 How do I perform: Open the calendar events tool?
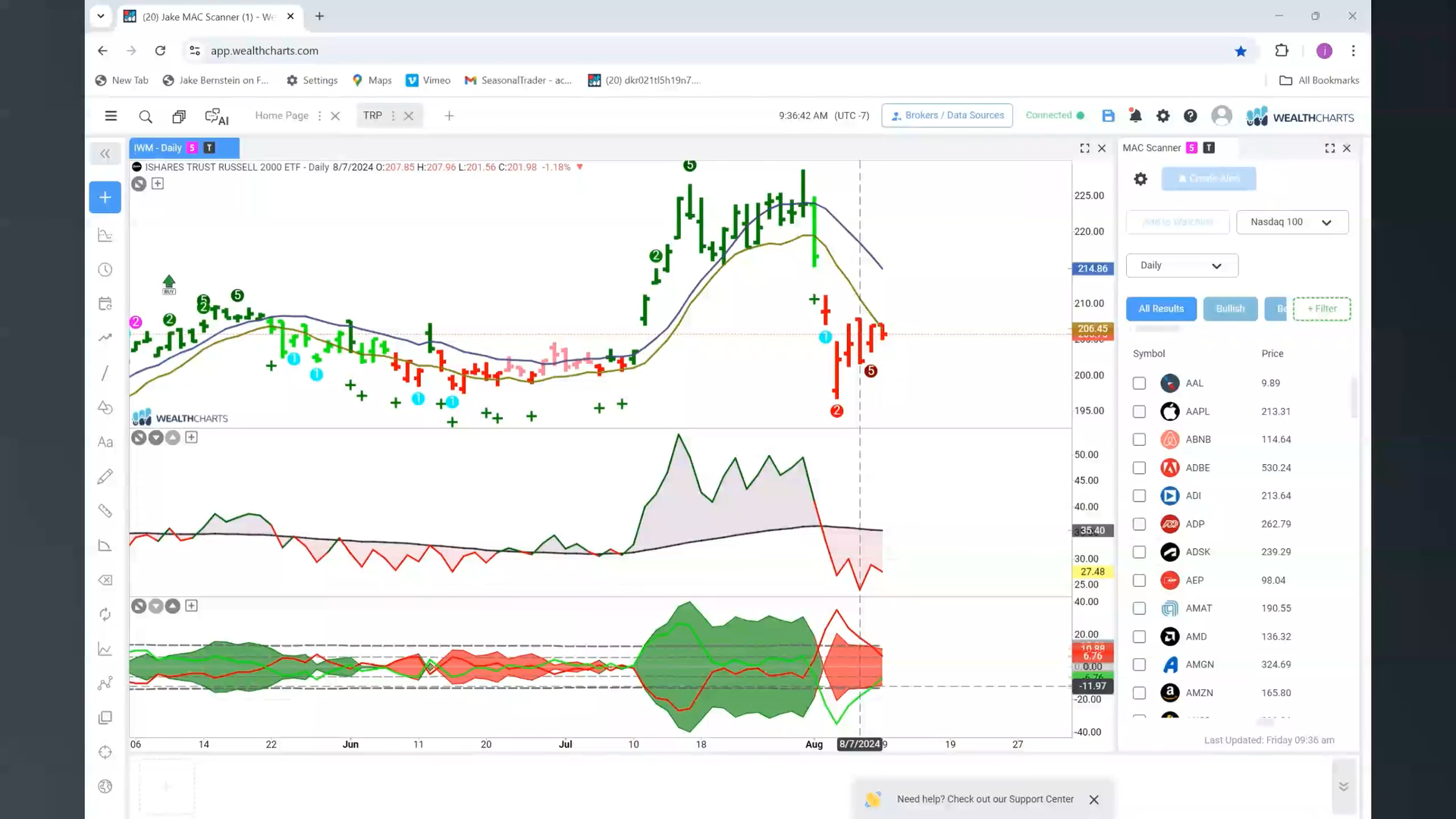(x=105, y=304)
